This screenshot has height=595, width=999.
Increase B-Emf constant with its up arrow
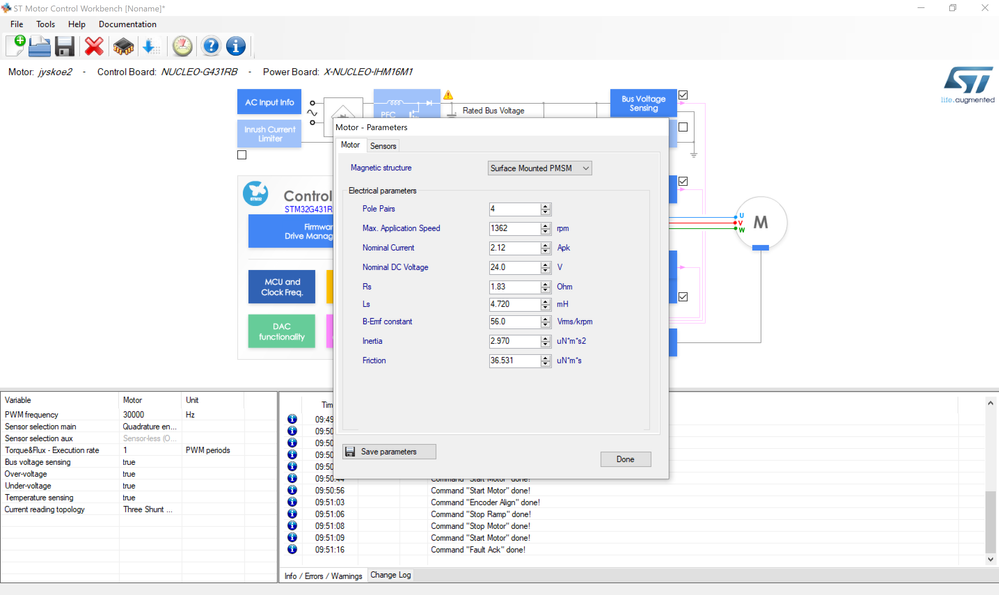coord(545,319)
